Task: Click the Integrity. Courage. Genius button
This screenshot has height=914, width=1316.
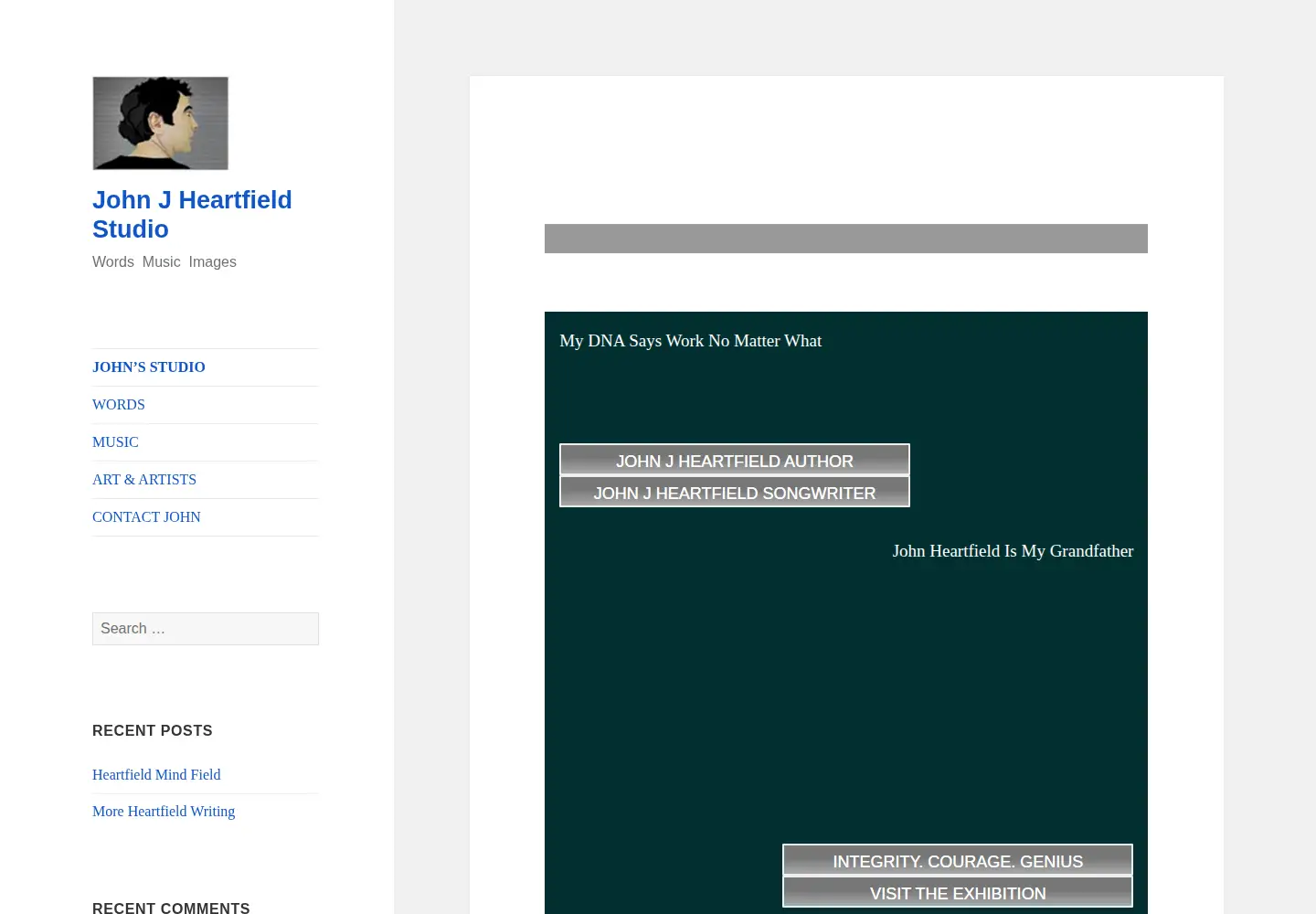Action: coord(958,860)
